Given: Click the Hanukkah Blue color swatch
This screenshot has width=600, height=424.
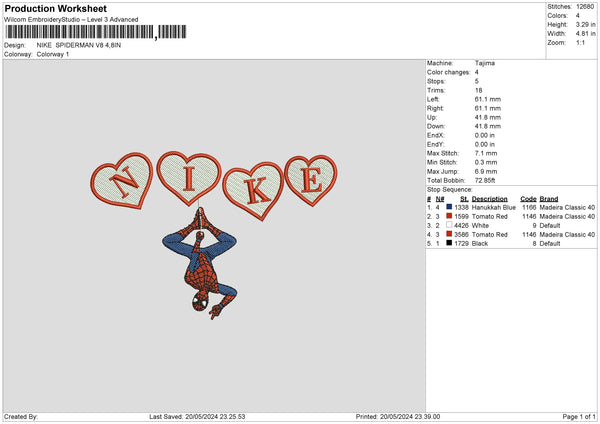Looking at the screenshot, I should pos(449,207).
